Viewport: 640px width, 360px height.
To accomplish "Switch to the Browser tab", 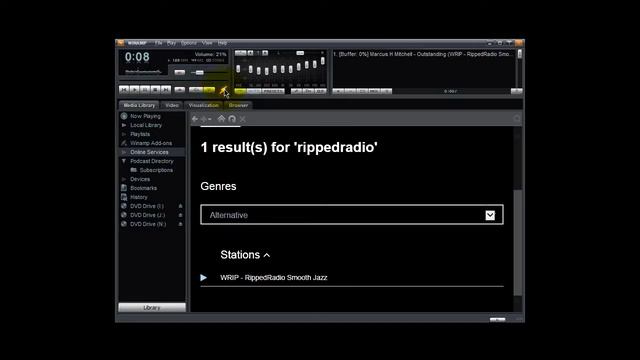I will (x=238, y=105).
